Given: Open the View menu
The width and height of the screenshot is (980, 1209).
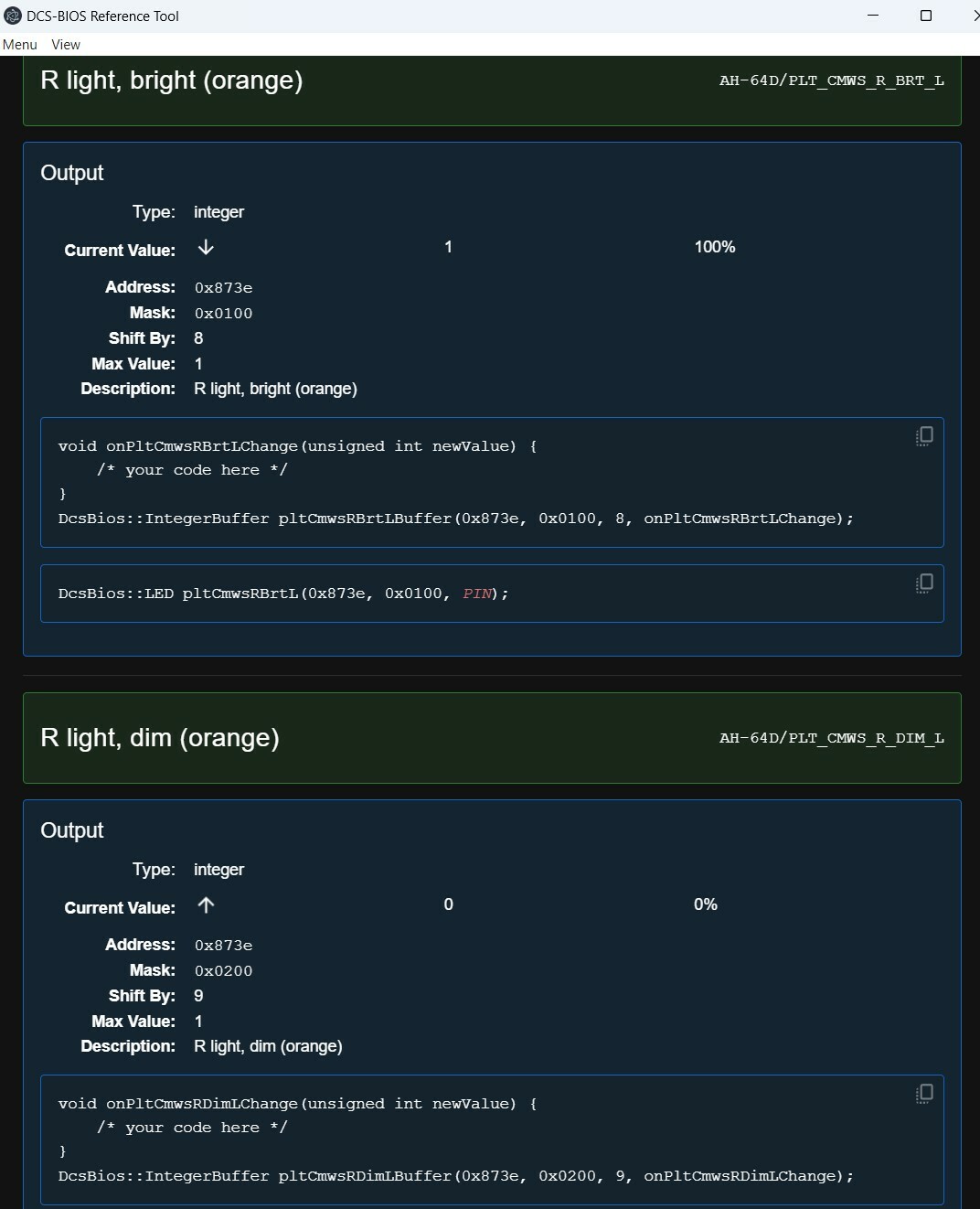Looking at the screenshot, I should [66, 44].
